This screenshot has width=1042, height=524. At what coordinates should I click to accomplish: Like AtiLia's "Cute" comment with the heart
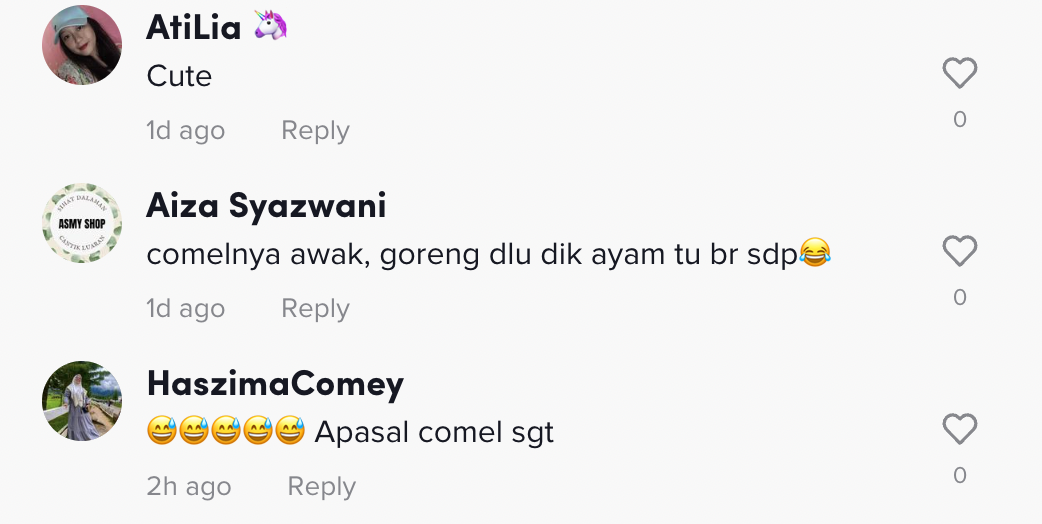[x=960, y=73]
